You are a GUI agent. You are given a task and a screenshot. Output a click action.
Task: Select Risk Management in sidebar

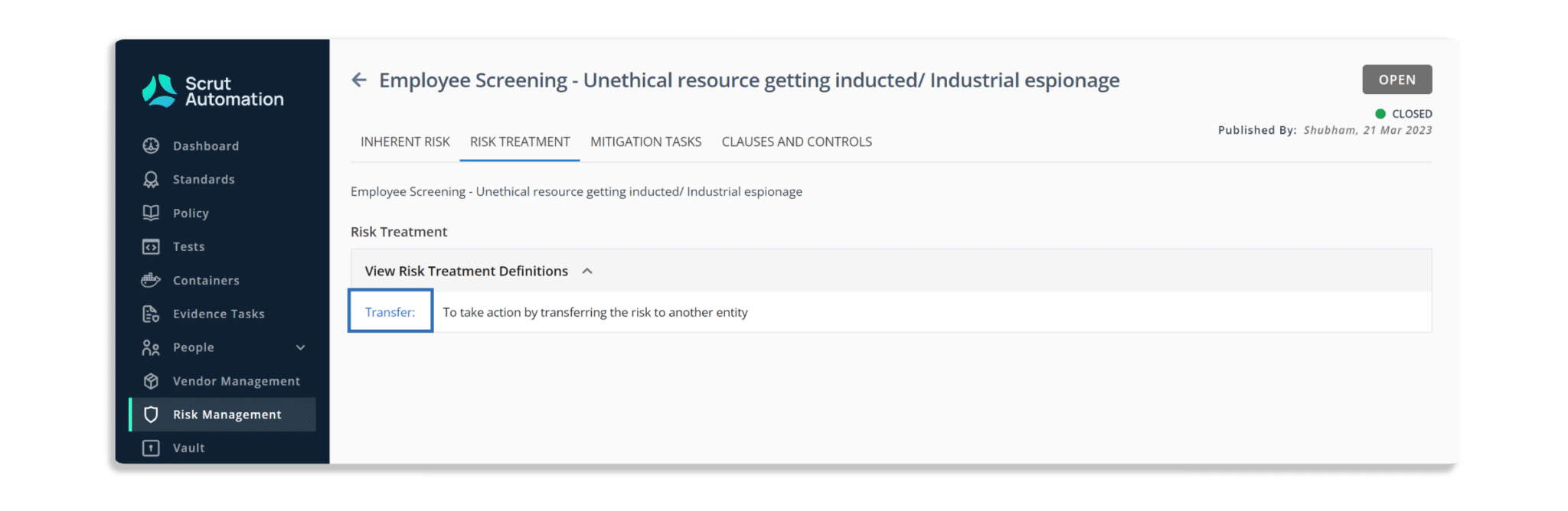pyautogui.click(x=222, y=415)
